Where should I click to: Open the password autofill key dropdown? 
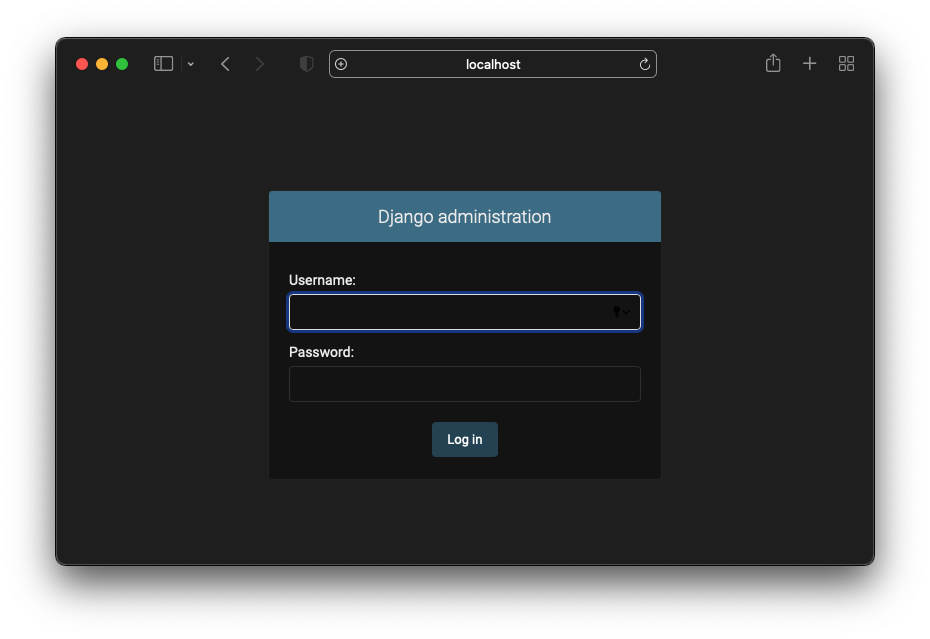tap(621, 311)
